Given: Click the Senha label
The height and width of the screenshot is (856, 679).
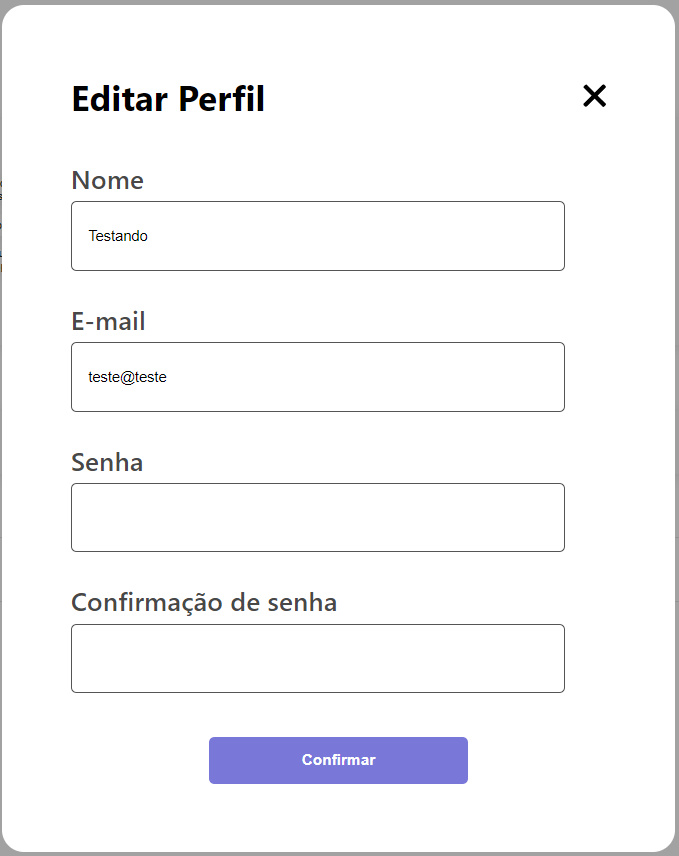Looking at the screenshot, I should point(106,462).
